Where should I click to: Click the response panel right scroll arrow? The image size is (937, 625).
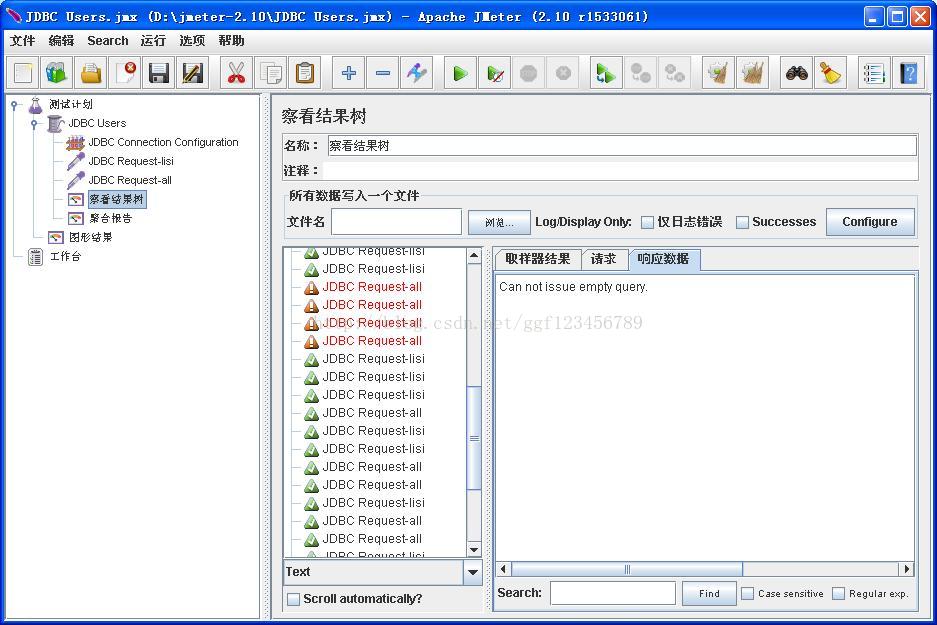(x=907, y=569)
